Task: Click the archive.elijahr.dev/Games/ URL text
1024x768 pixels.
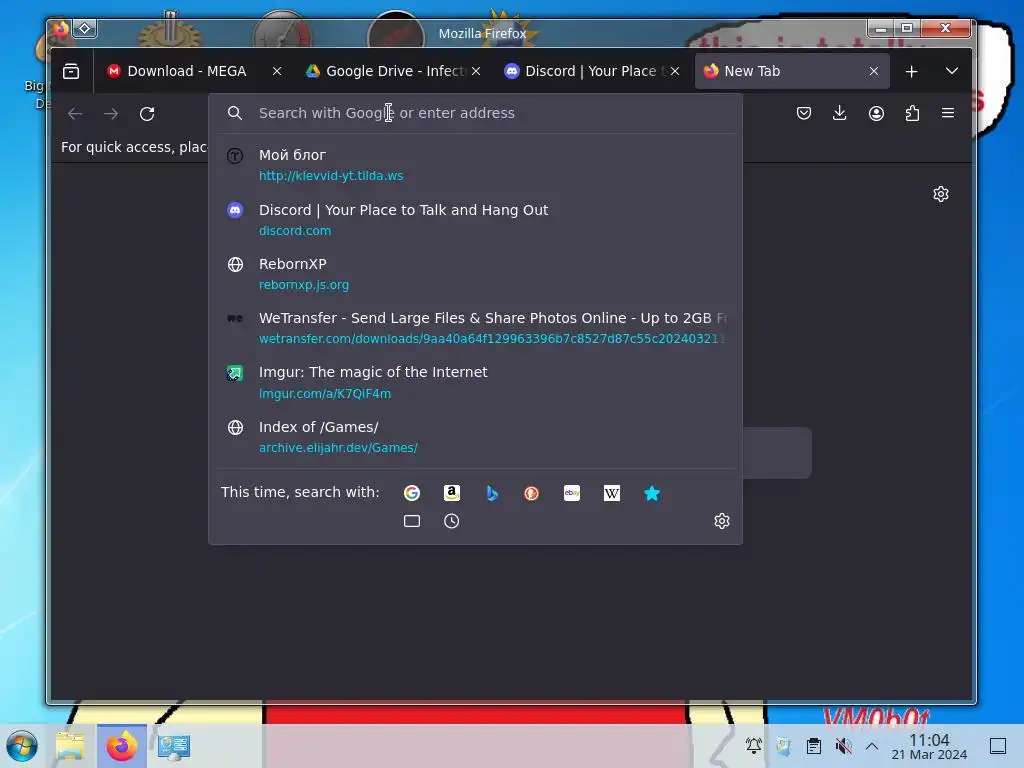Action: pyautogui.click(x=338, y=447)
